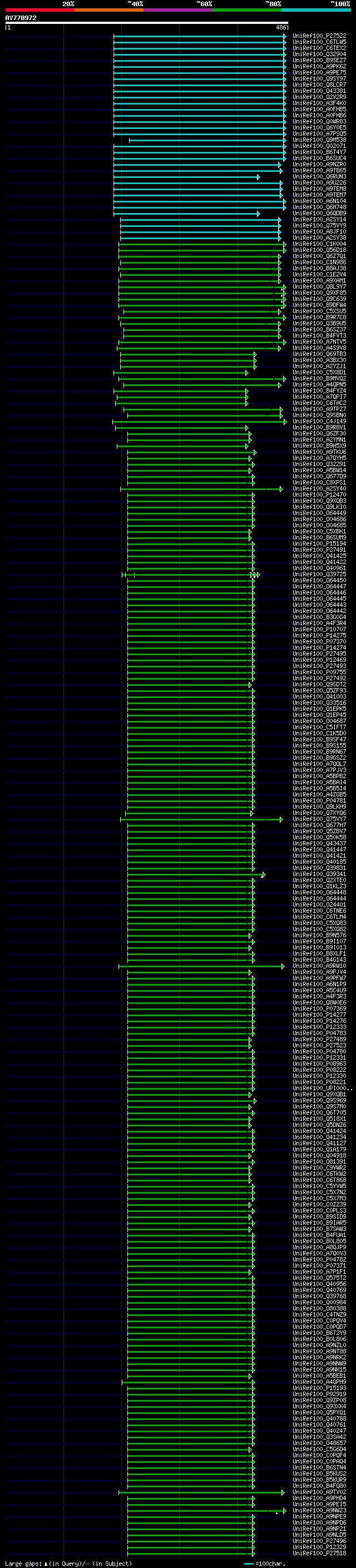Select label UniRef100_Q9S969
This screenshot has height=1568, width=356.
pyautogui.click(x=319, y=1101)
